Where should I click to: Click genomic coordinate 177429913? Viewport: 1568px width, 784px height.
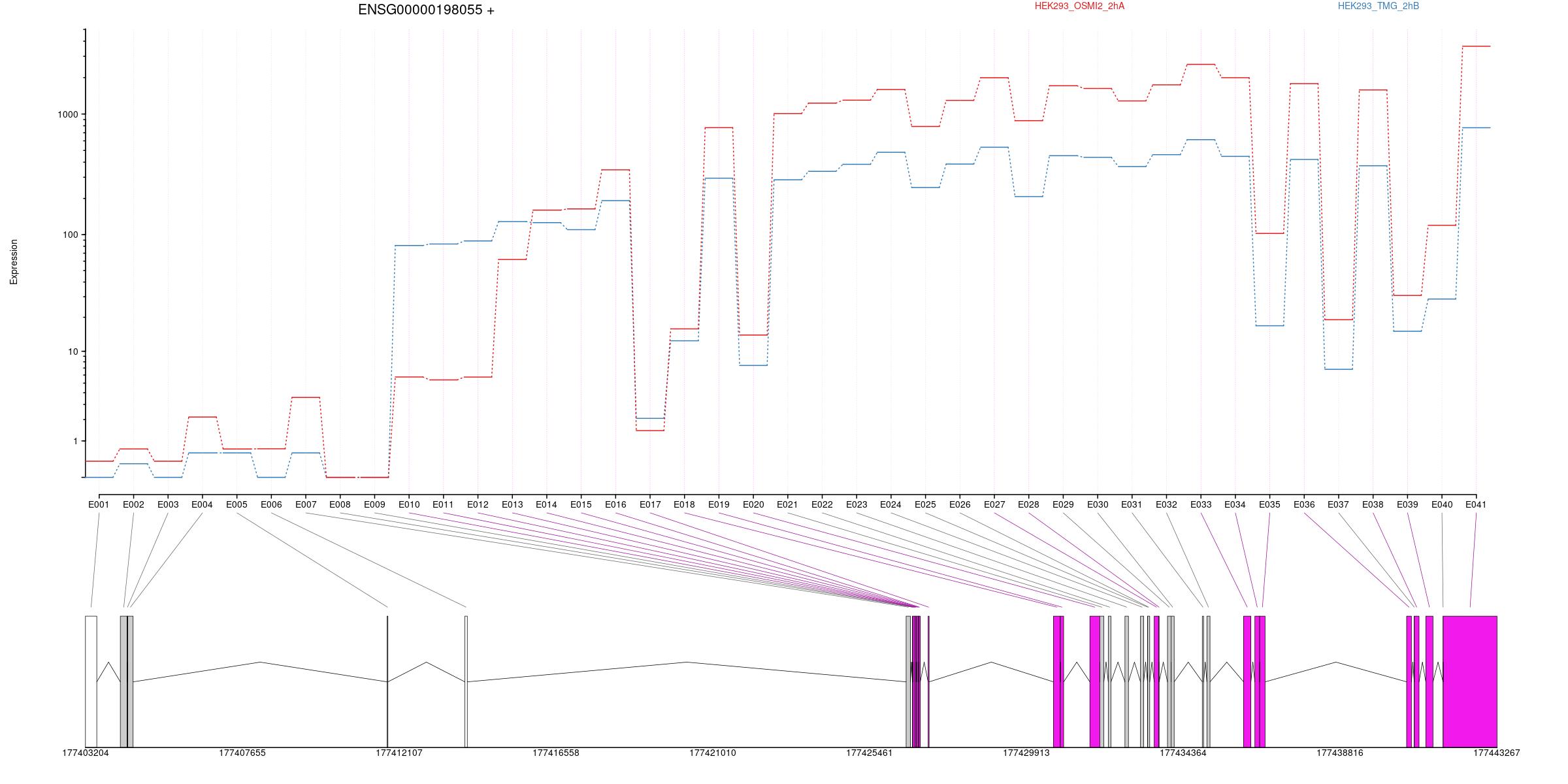pos(1026,753)
